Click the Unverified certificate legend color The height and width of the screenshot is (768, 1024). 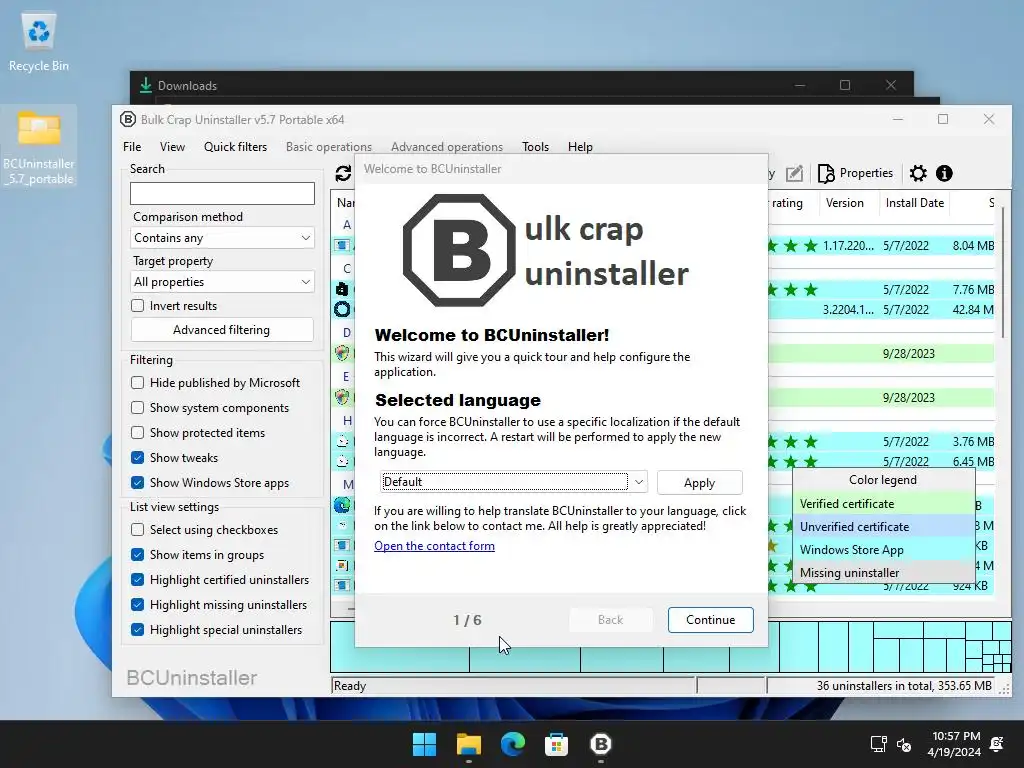[883, 526]
